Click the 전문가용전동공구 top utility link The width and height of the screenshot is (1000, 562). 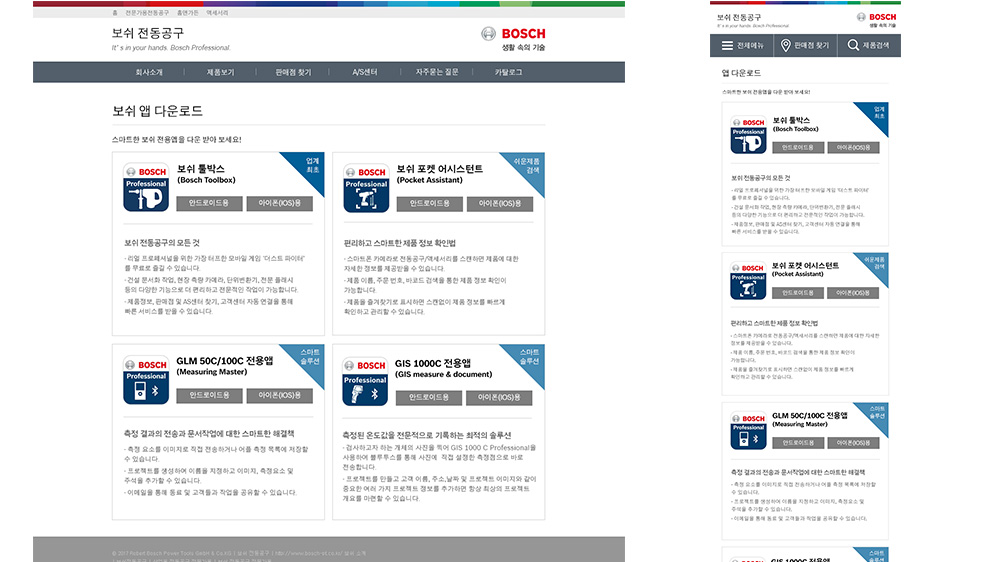point(147,13)
